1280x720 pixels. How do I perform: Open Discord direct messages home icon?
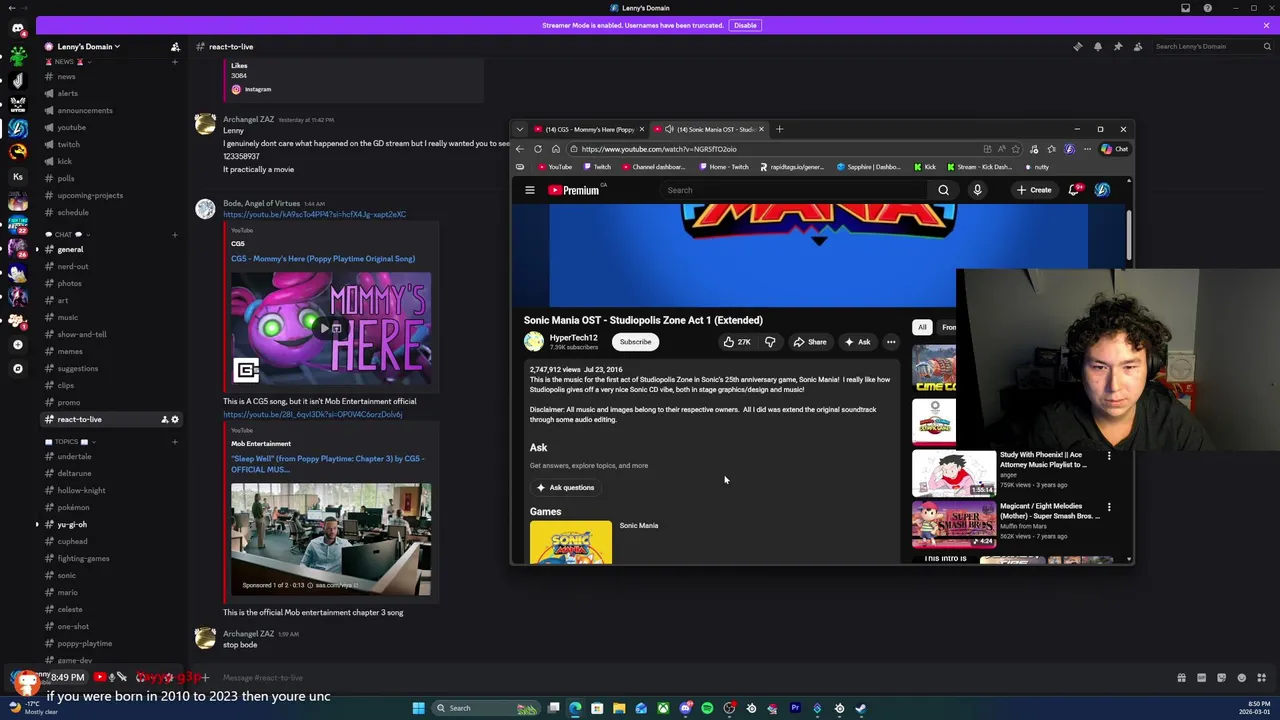(x=17, y=28)
